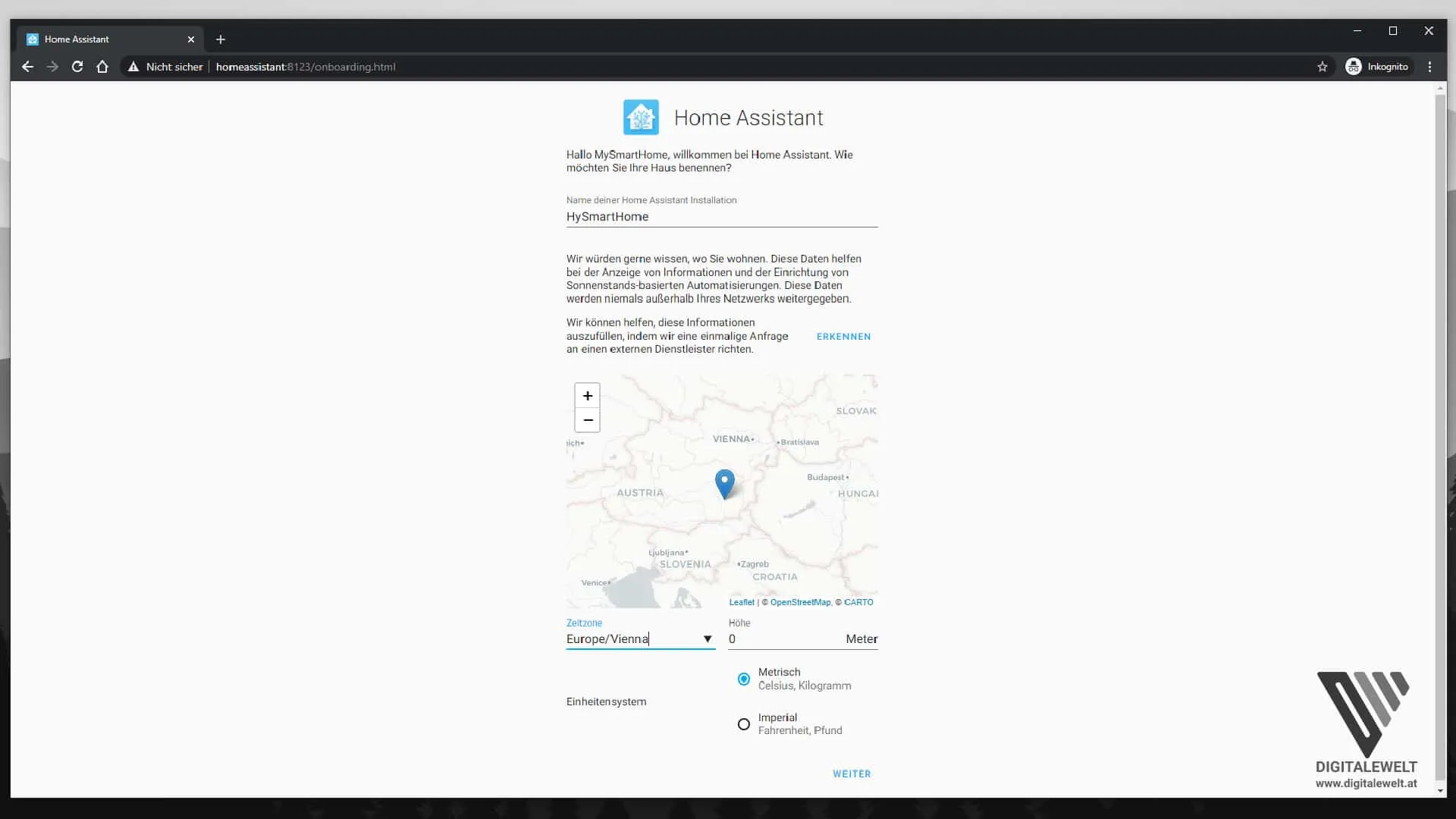1456x819 pixels.
Task: Click the browser forward arrow
Action: 52,67
